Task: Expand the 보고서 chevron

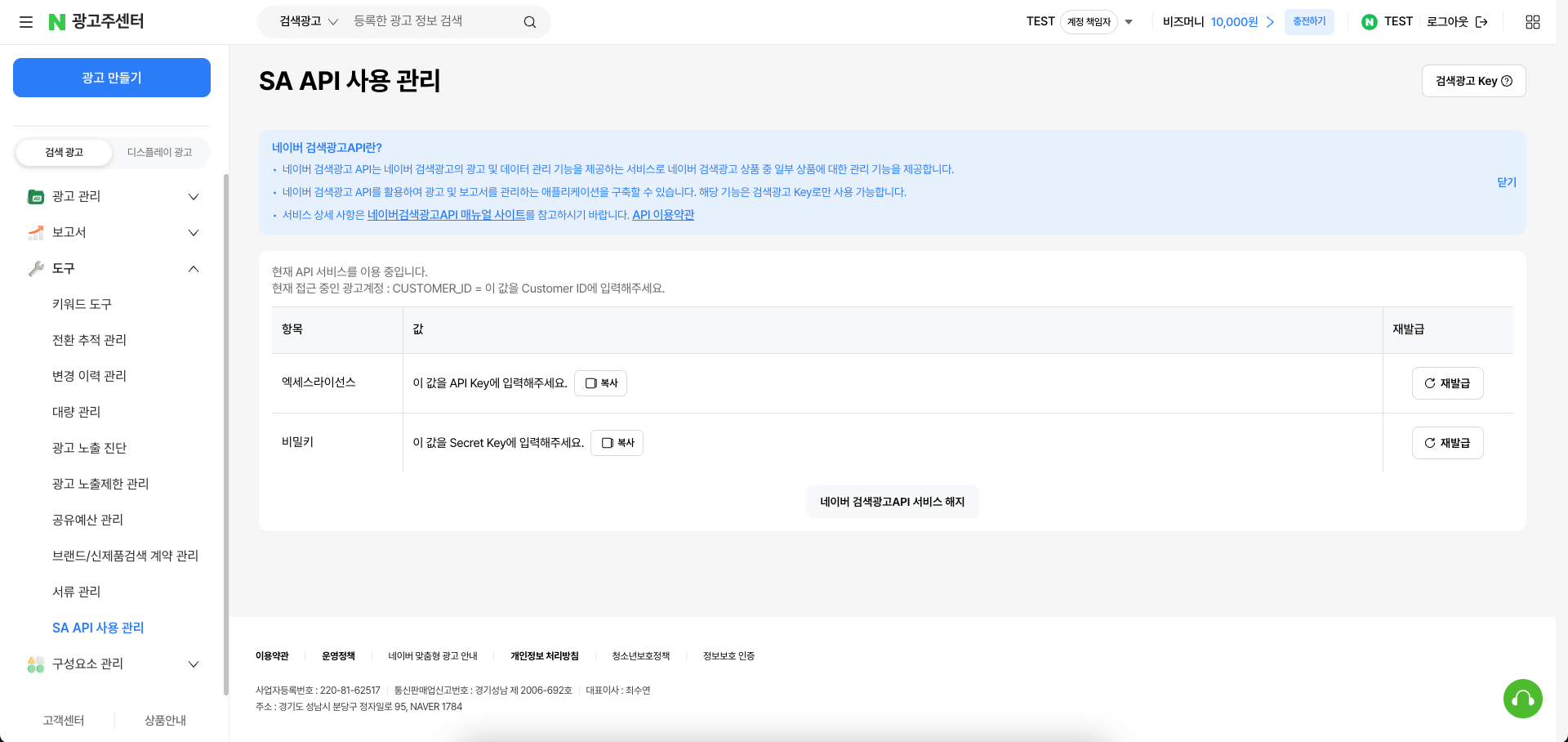Action: point(194,232)
